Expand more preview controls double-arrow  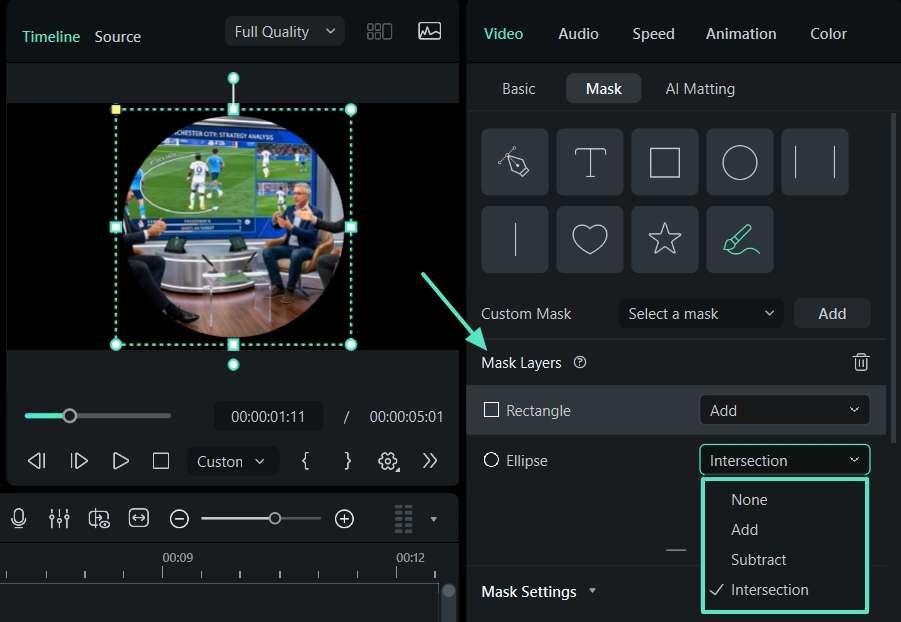430,461
